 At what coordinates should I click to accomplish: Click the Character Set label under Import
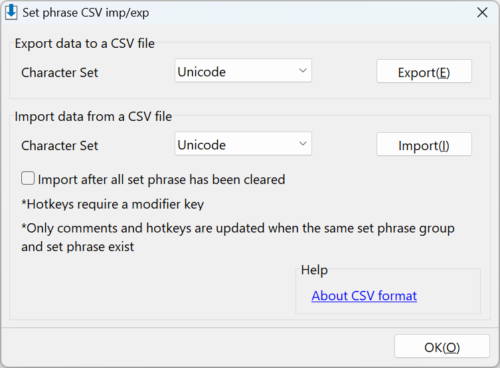(60, 145)
